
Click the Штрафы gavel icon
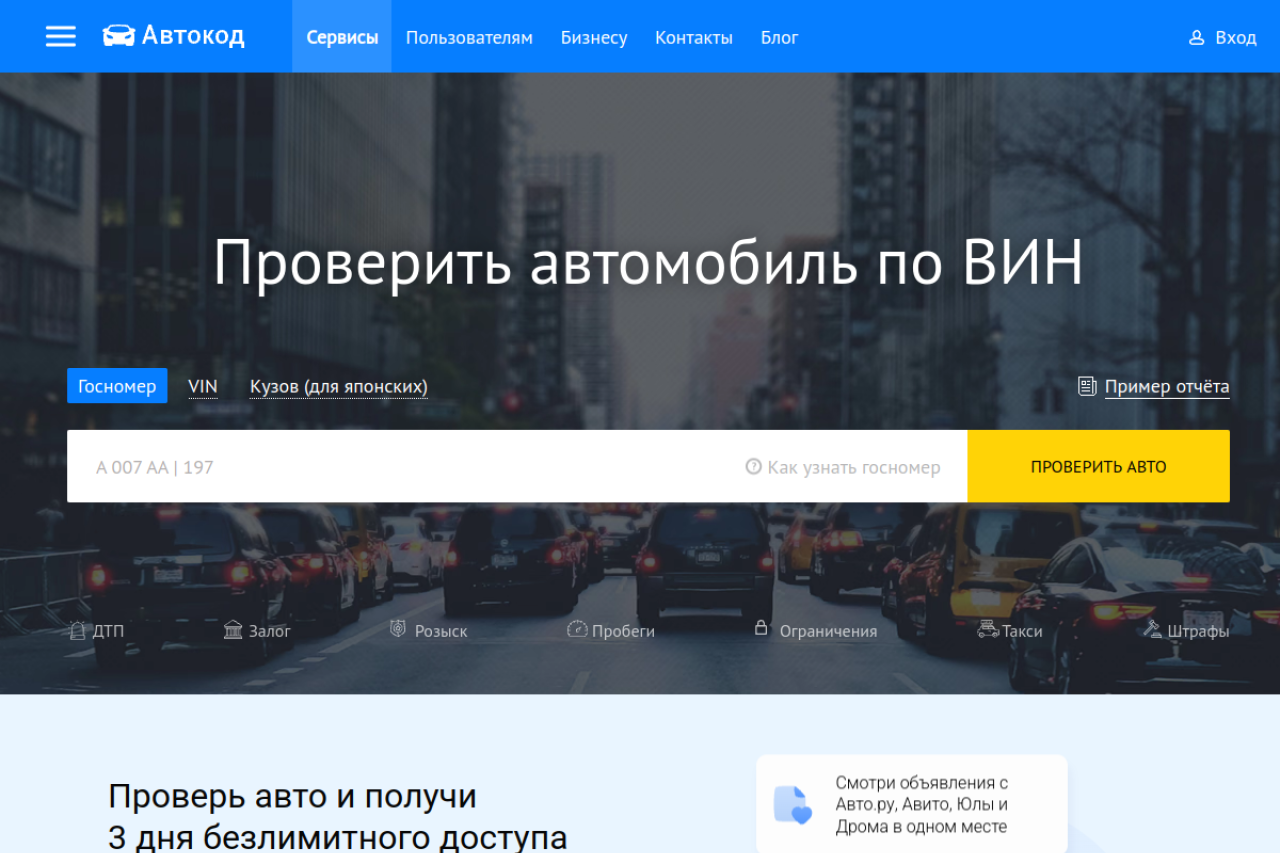tap(1153, 630)
